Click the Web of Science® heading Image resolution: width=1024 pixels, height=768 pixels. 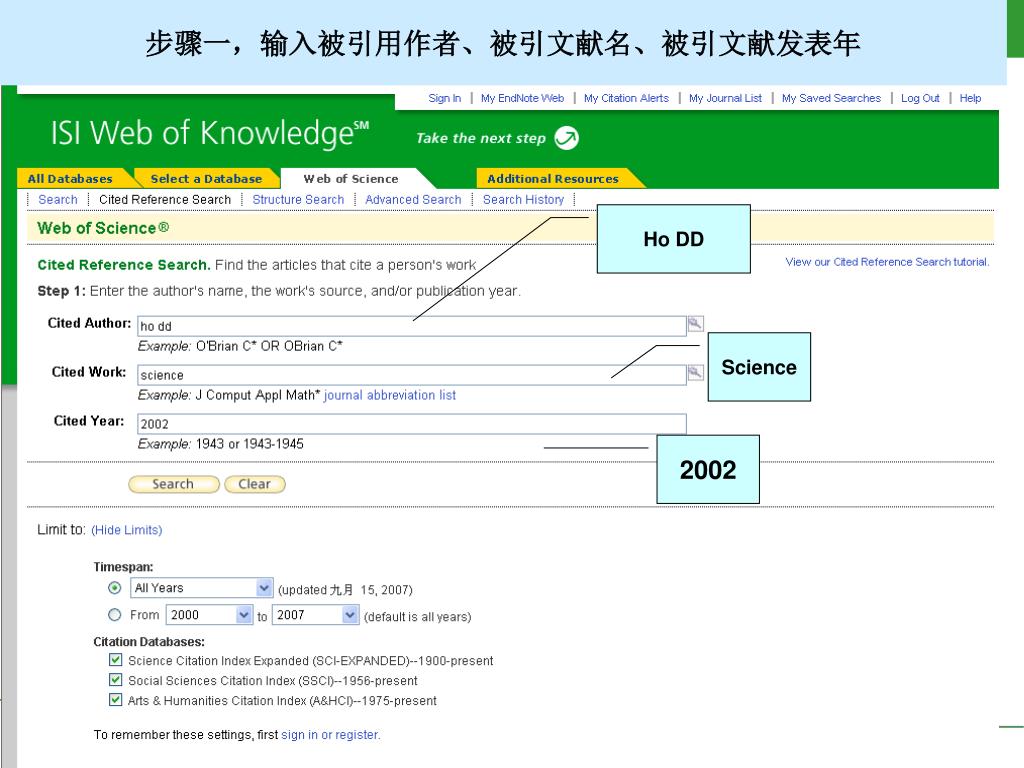coord(103,228)
